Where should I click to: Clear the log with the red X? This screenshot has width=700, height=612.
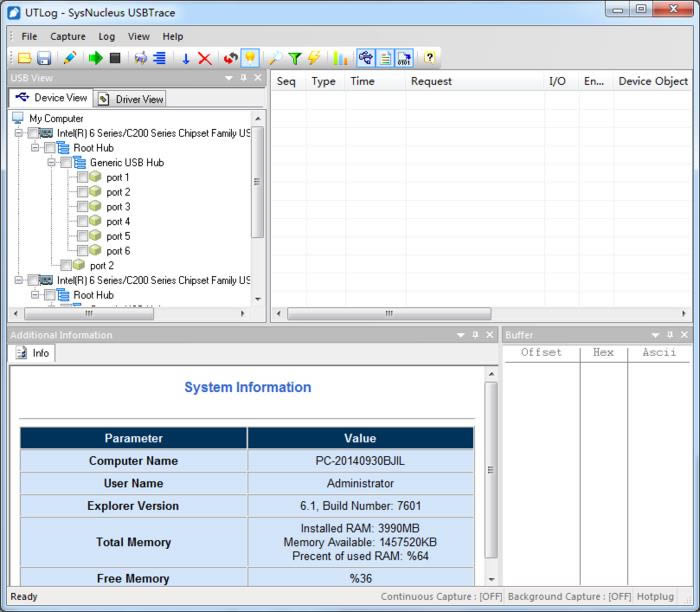(205, 58)
